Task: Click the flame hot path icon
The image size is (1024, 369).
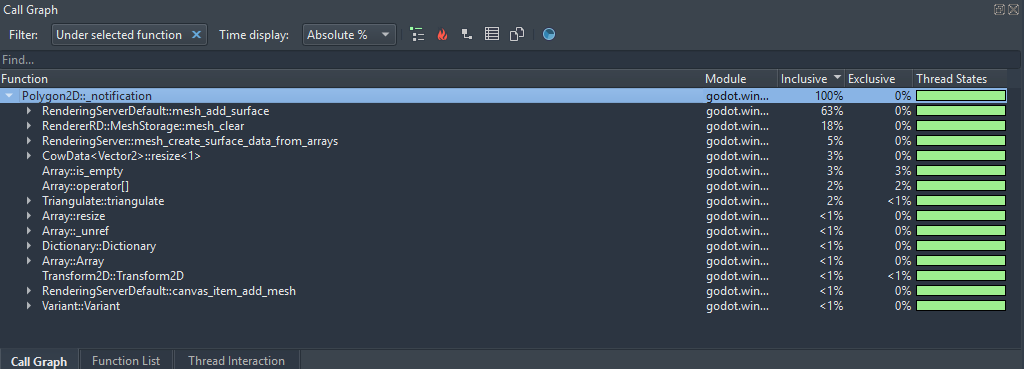Action: [442, 35]
